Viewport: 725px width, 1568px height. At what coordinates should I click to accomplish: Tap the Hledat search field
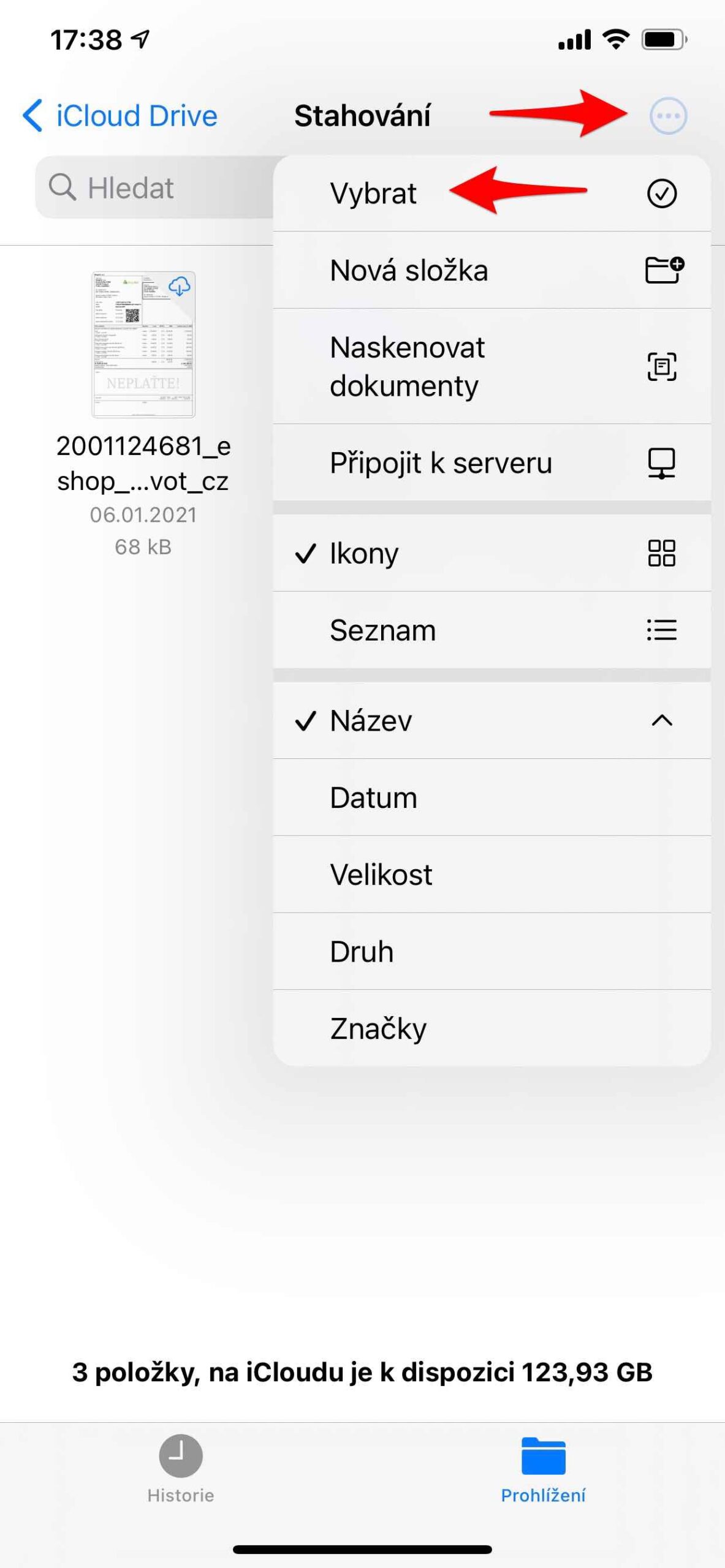pos(153,187)
